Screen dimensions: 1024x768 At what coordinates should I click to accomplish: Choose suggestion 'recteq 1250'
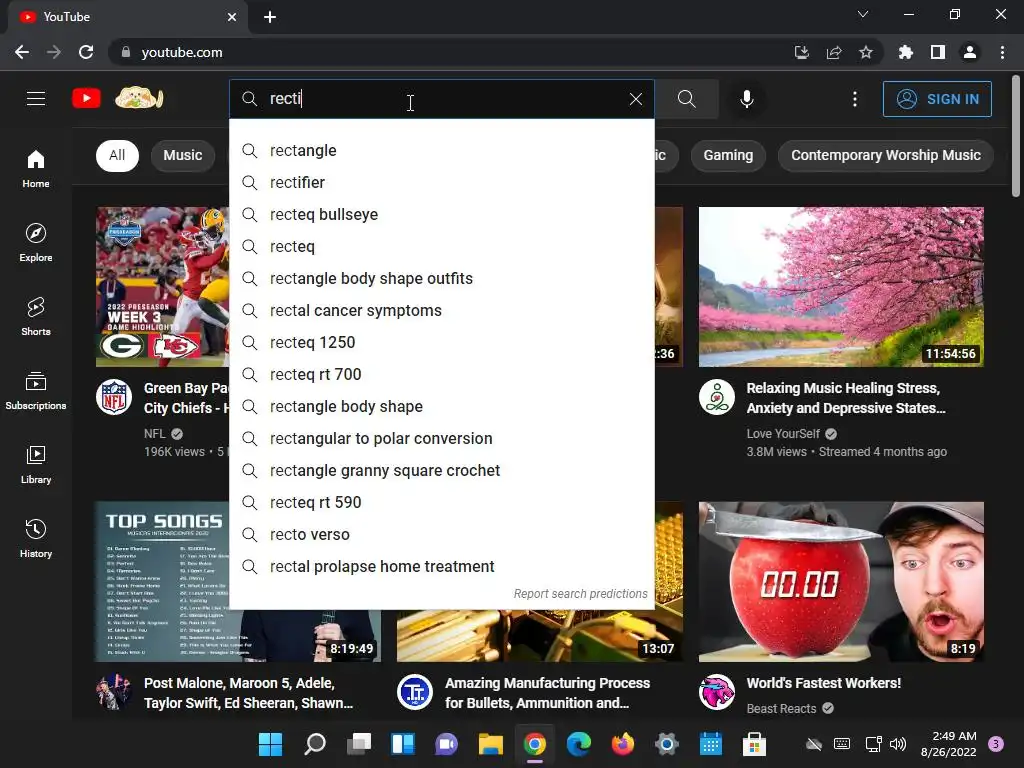coord(442,342)
